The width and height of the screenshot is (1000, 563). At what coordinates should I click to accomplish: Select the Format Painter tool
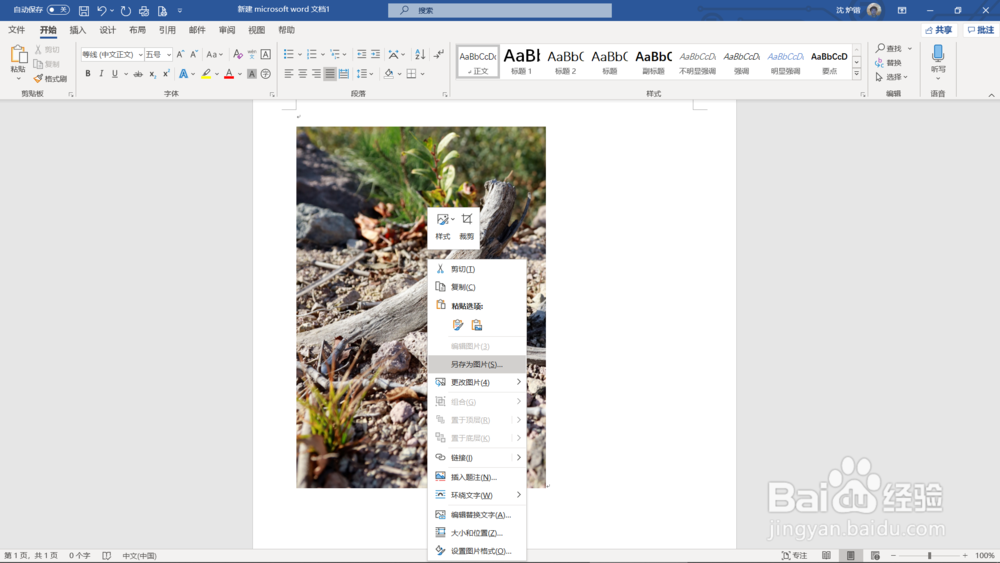point(50,78)
